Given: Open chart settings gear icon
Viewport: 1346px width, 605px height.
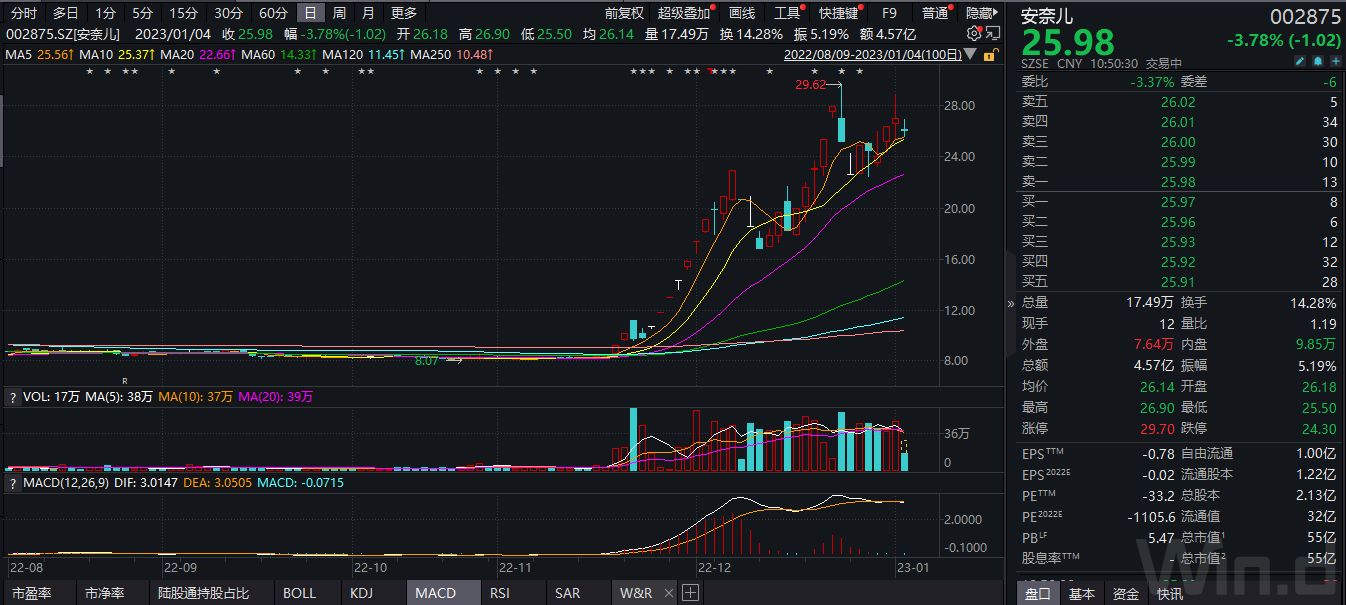Looking at the screenshot, I should coord(974,34).
